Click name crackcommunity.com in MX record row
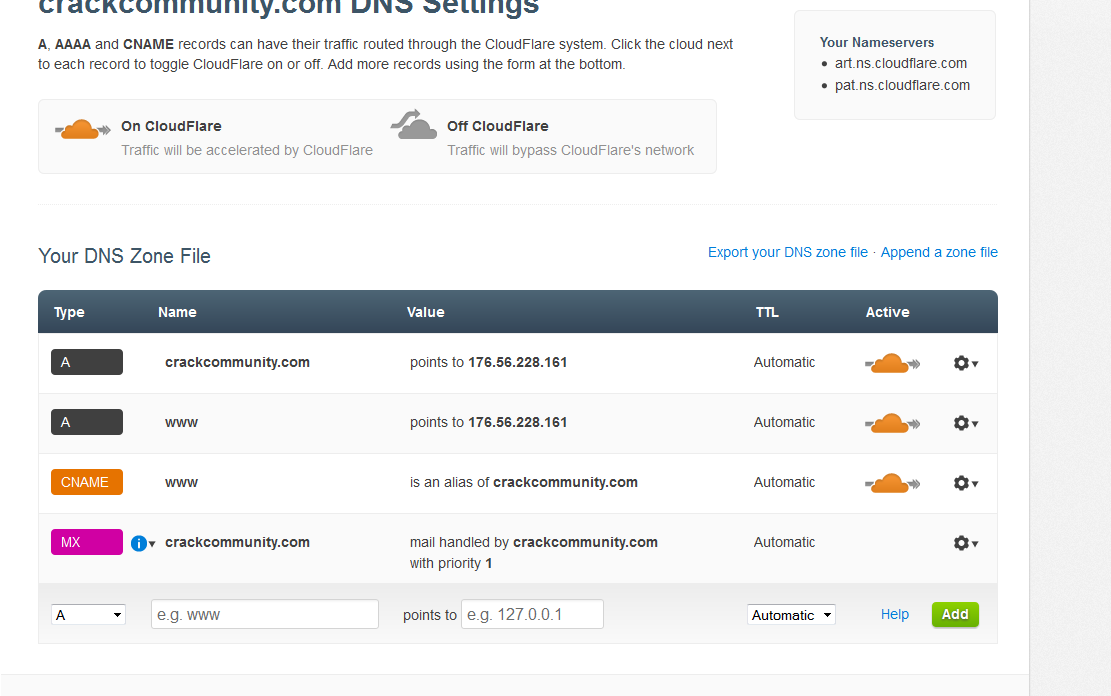This screenshot has height=696, width=1111. 237,542
